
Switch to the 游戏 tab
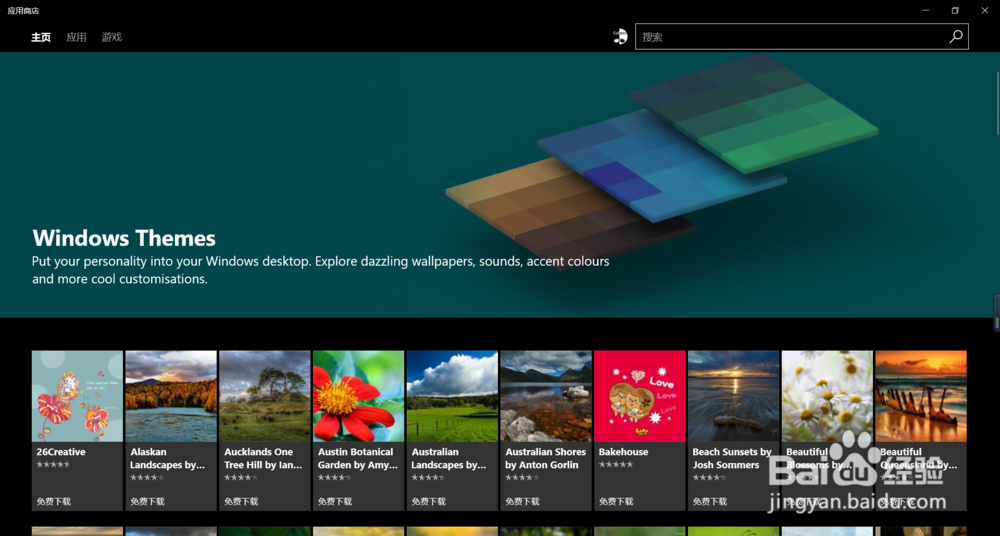(x=112, y=37)
